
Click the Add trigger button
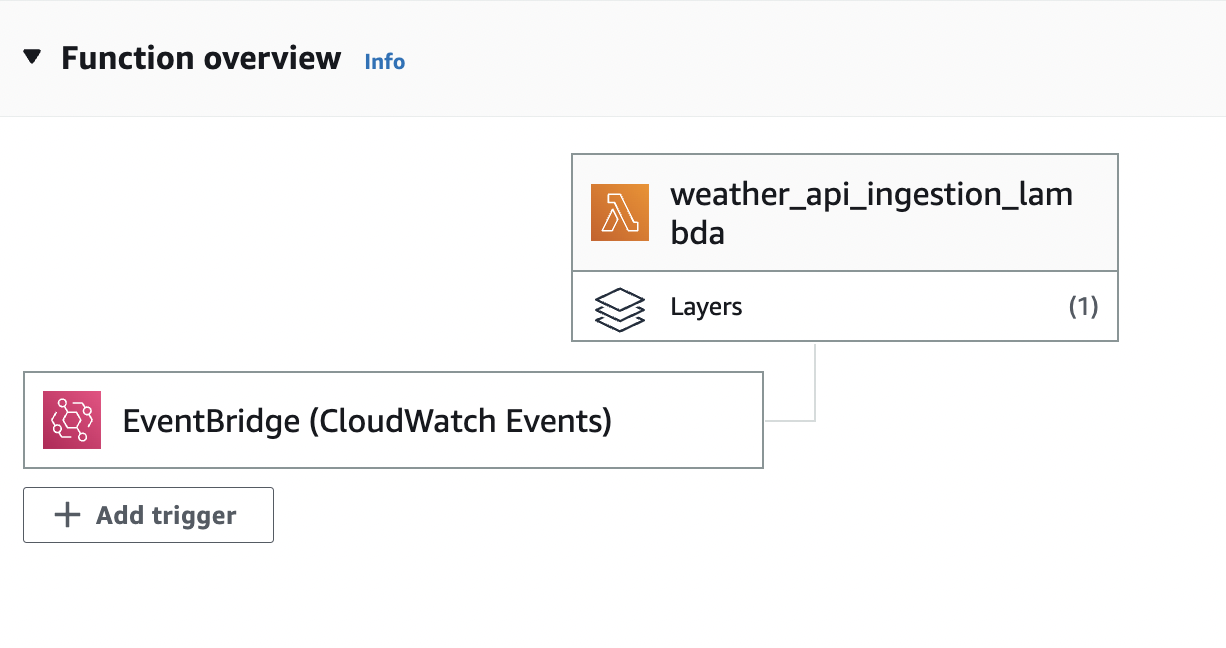147,514
